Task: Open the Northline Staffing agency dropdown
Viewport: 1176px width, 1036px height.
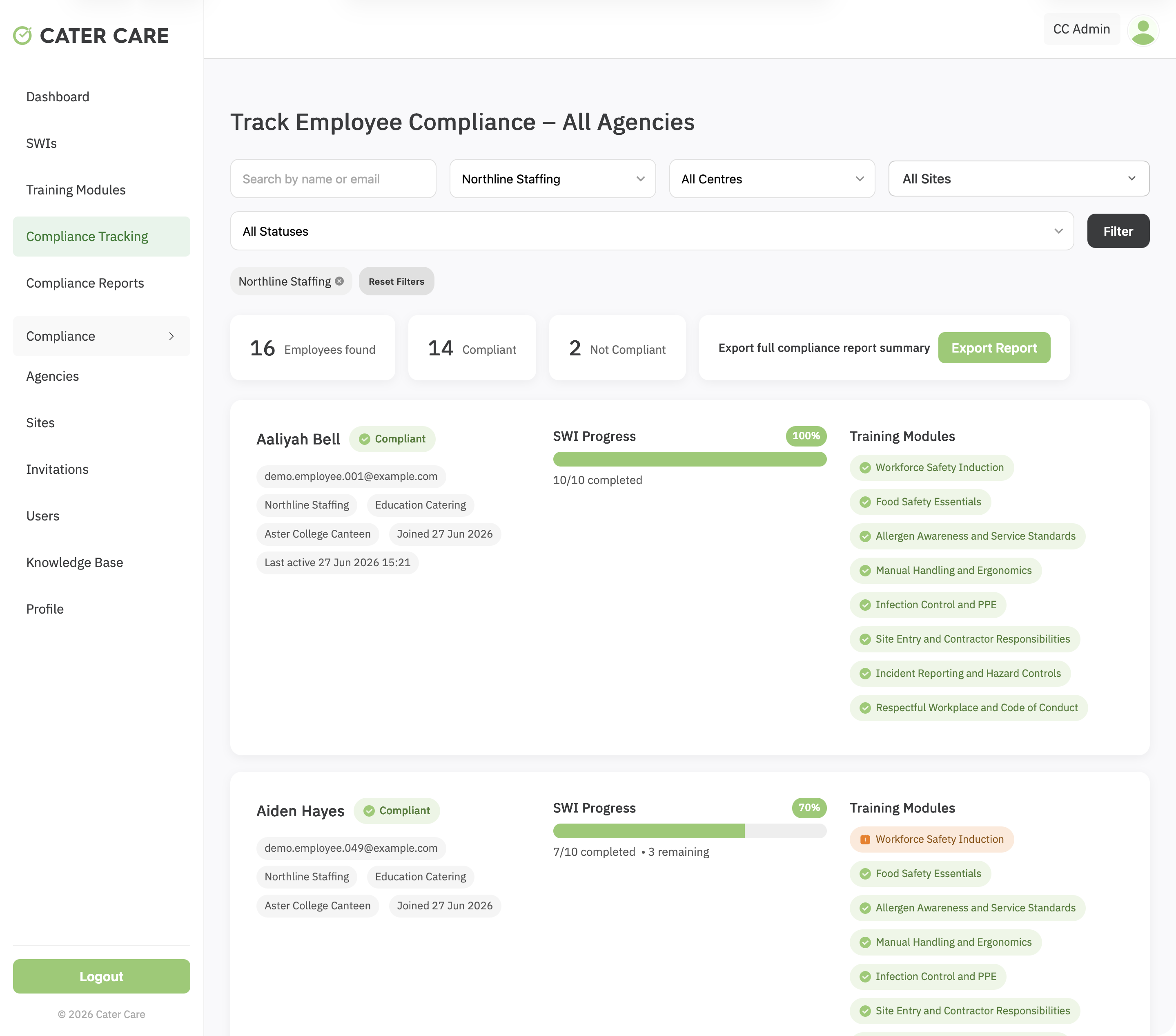Action: pyautogui.click(x=552, y=179)
